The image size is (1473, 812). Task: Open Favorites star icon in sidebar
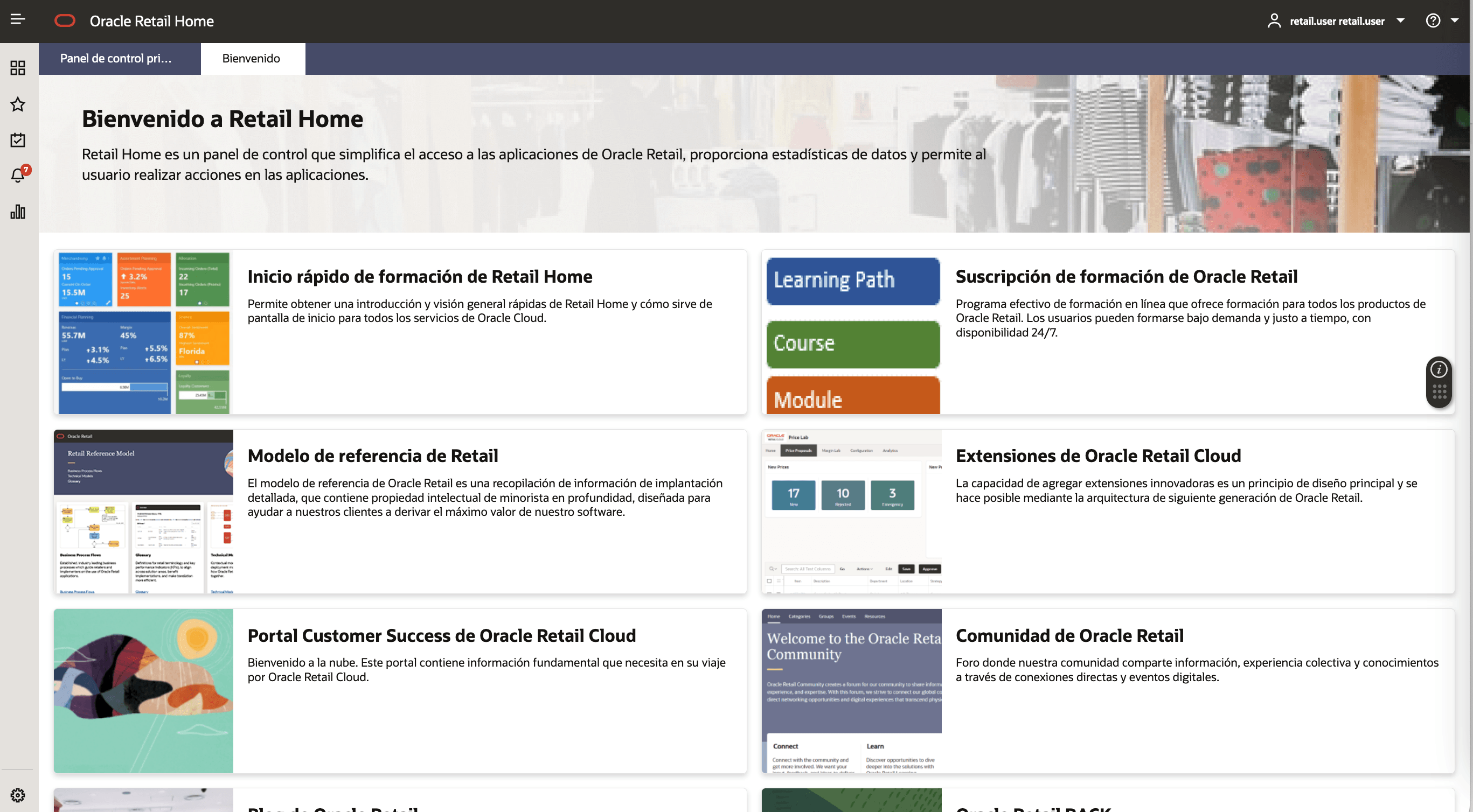(18, 104)
